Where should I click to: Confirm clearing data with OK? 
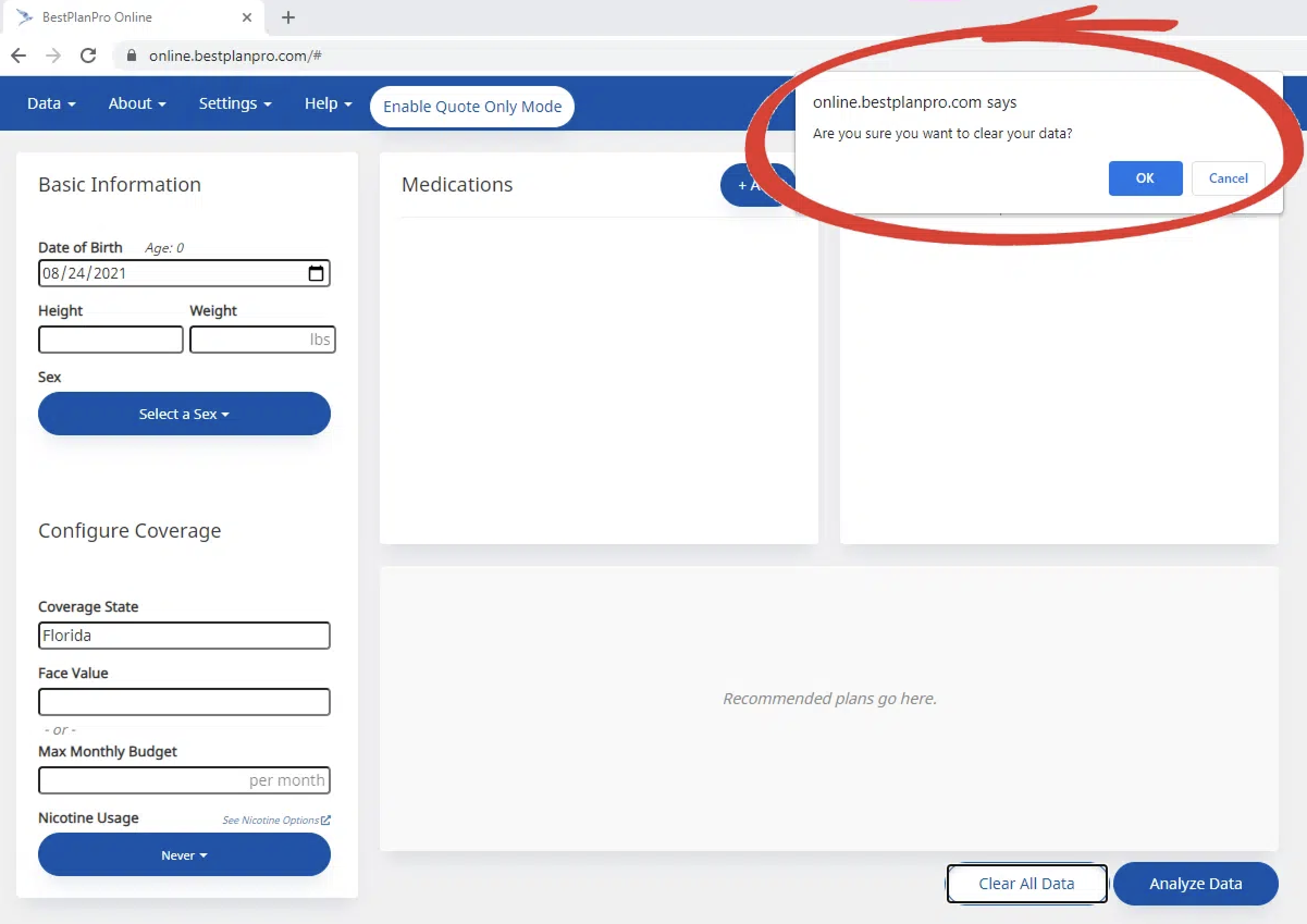click(x=1145, y=178)
